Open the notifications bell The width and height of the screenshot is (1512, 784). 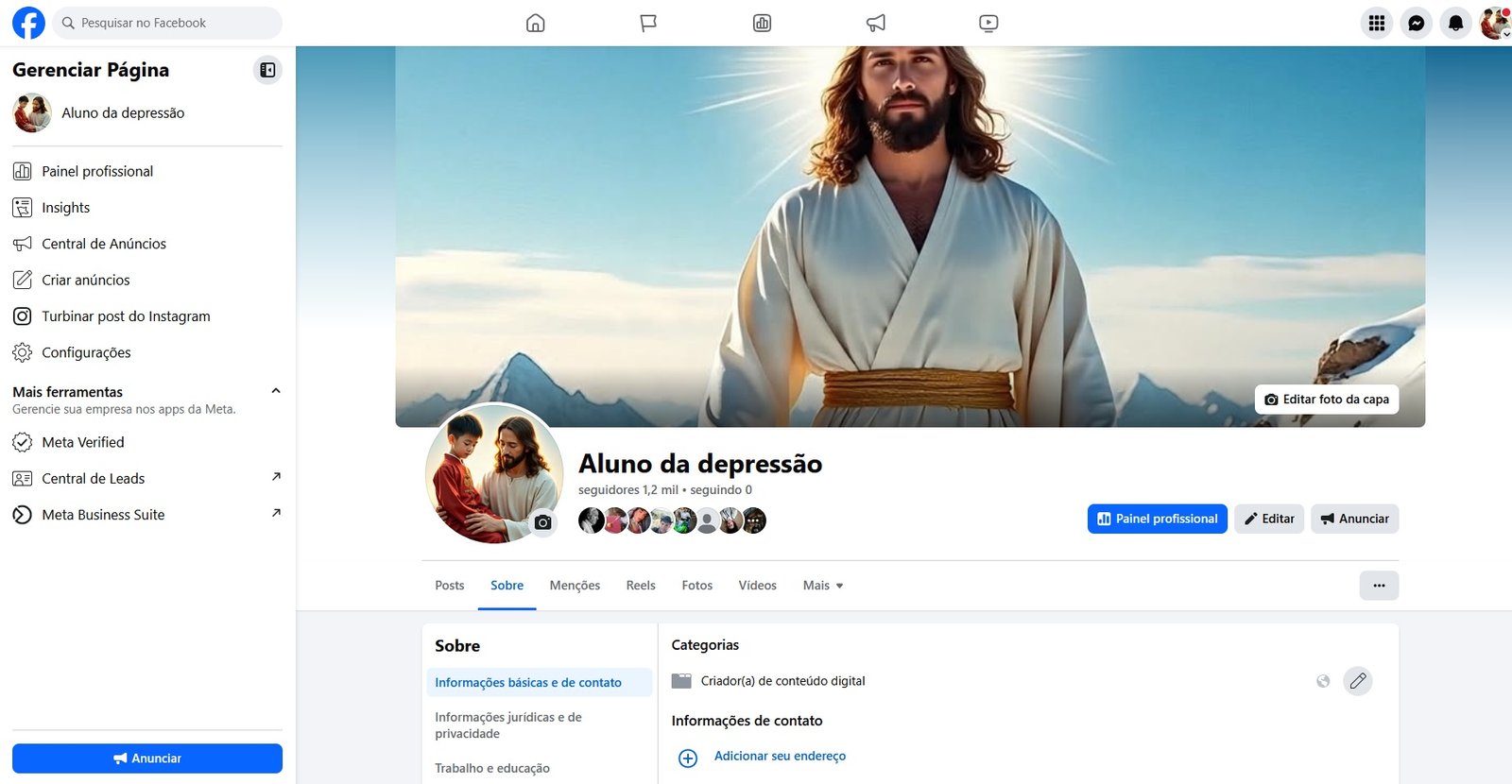coord(1455,23)
